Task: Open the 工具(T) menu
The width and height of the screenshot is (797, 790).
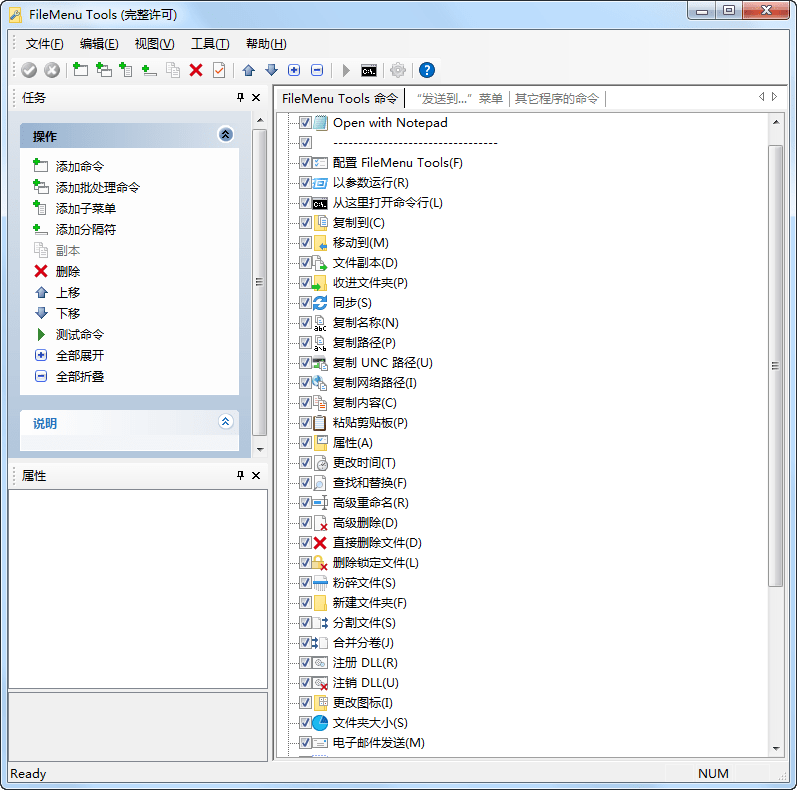Action: (x=210, y=44)
